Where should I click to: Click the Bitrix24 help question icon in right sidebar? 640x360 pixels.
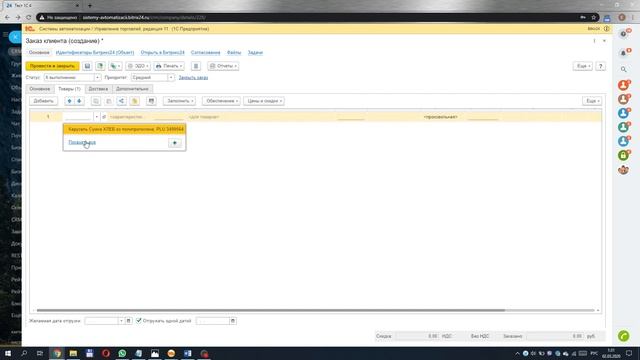[x=623, y=34]
